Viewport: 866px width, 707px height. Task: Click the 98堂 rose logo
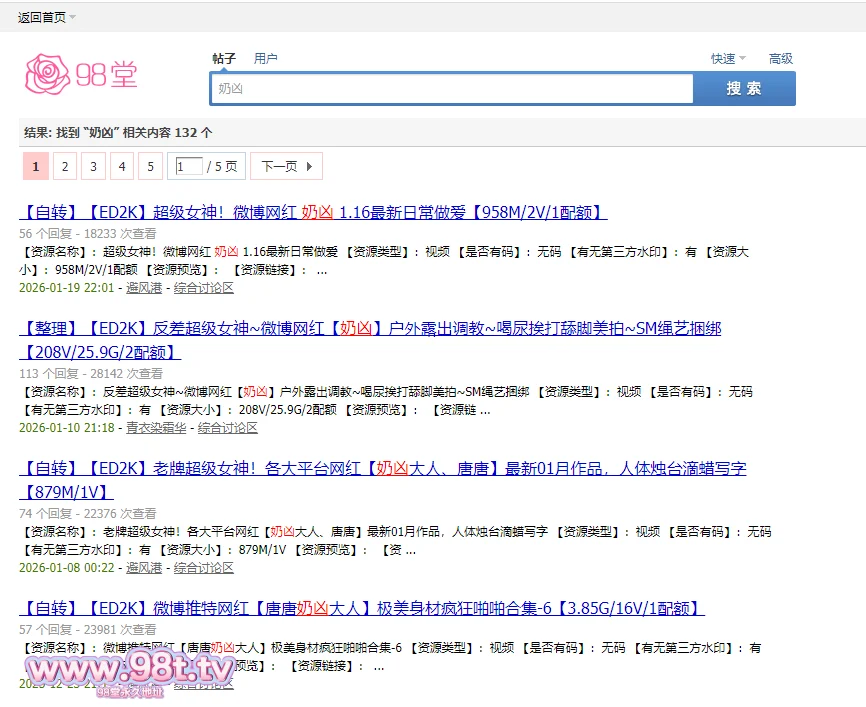pyautogui.click(x=80, y=74)
